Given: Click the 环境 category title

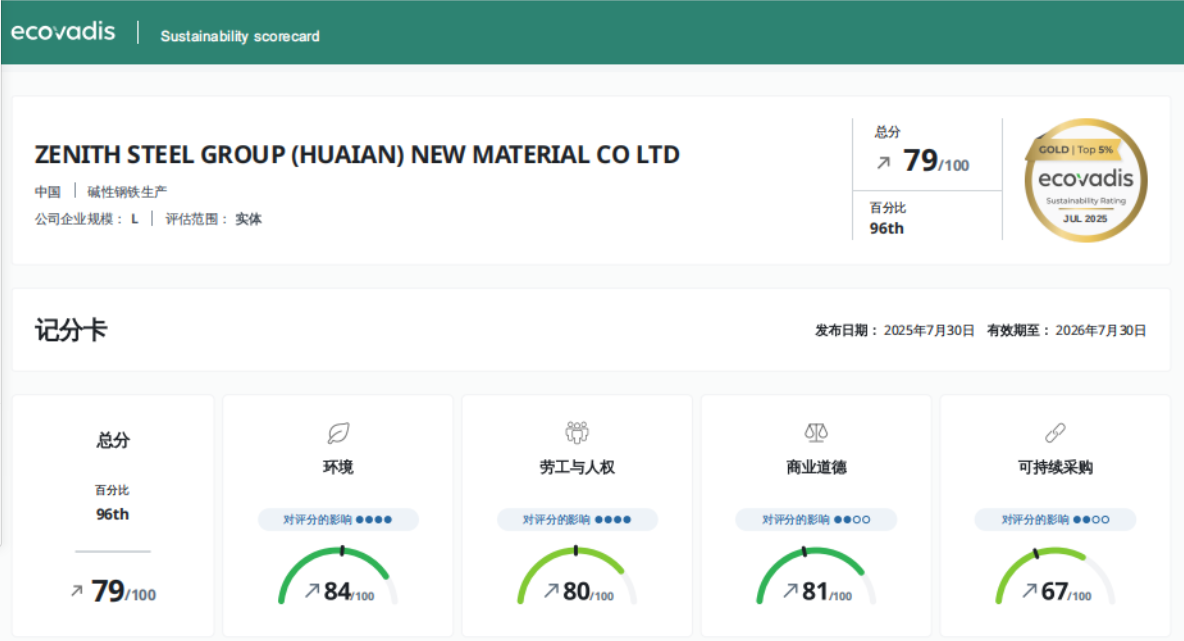Looking at the screenshot, I should (x=338, y=467).
